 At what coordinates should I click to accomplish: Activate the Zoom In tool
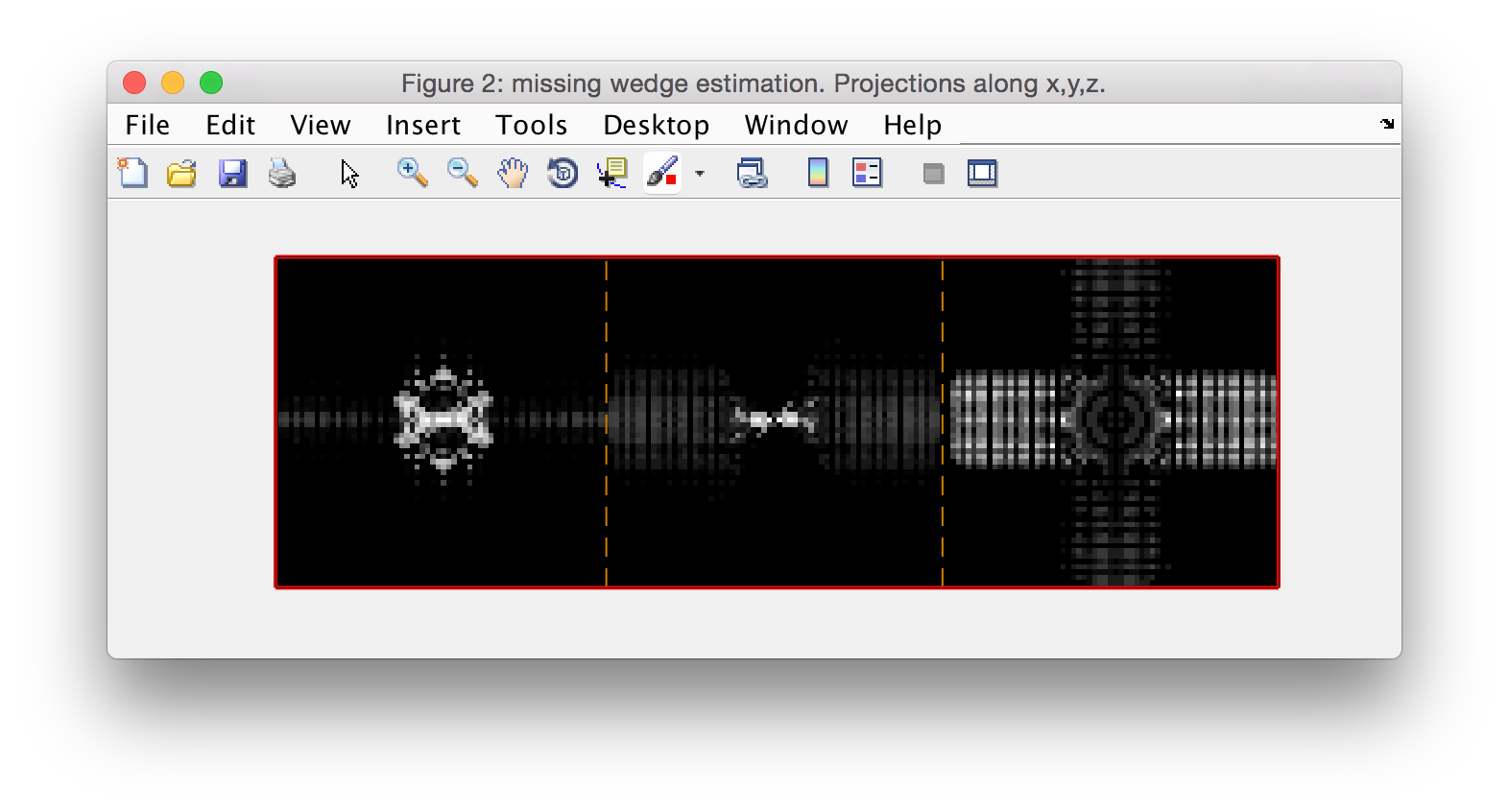[413, 174]
